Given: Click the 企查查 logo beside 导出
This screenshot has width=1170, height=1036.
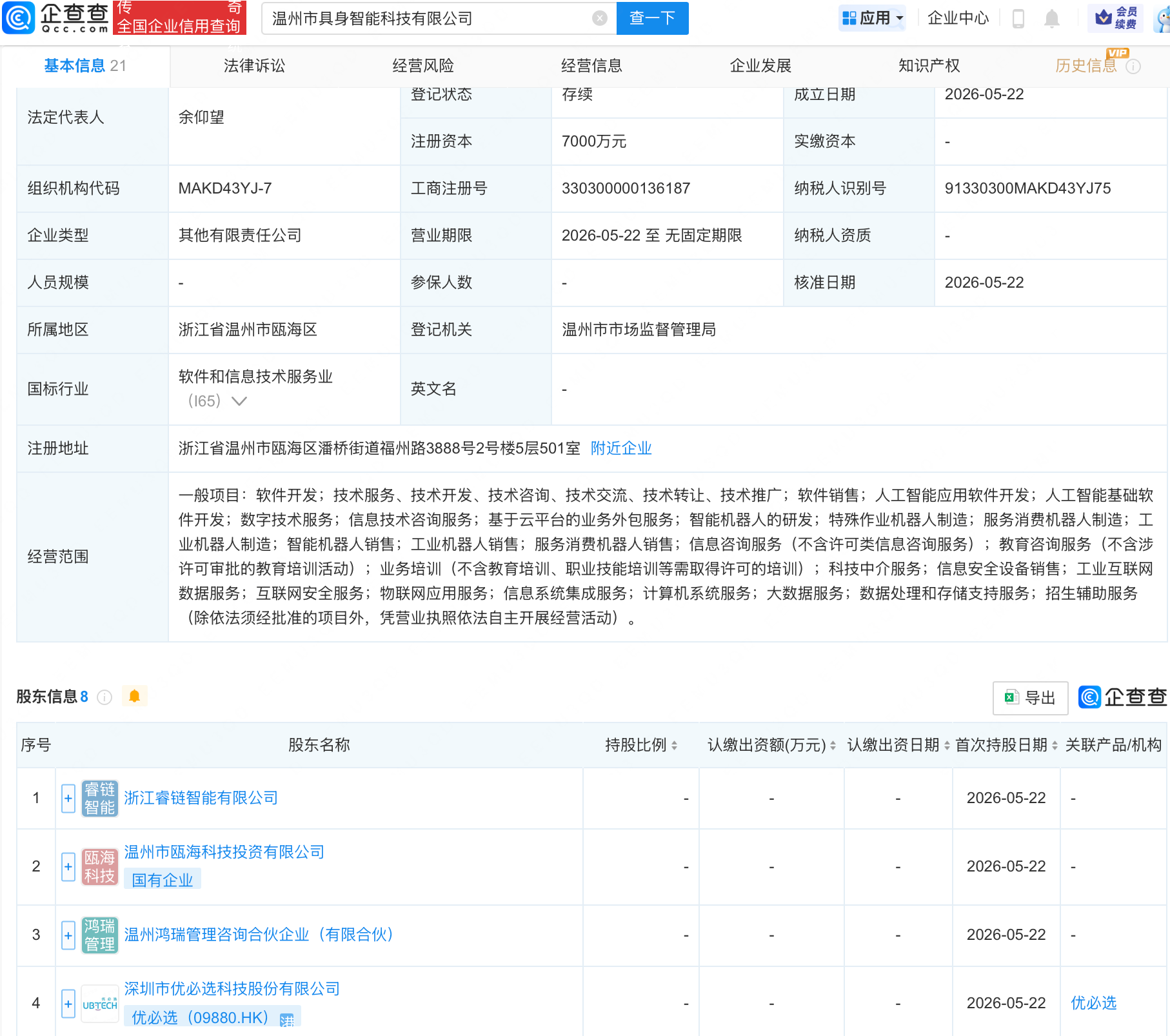Looking at the screenshot, I should coord(1122,697).
